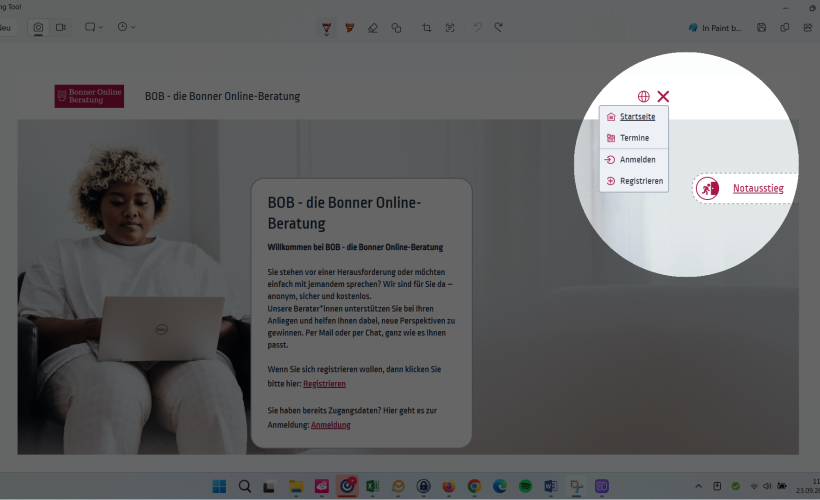Close the website menu with the X
Viewport: 820px width, 500px height.
tap(663, 97)
